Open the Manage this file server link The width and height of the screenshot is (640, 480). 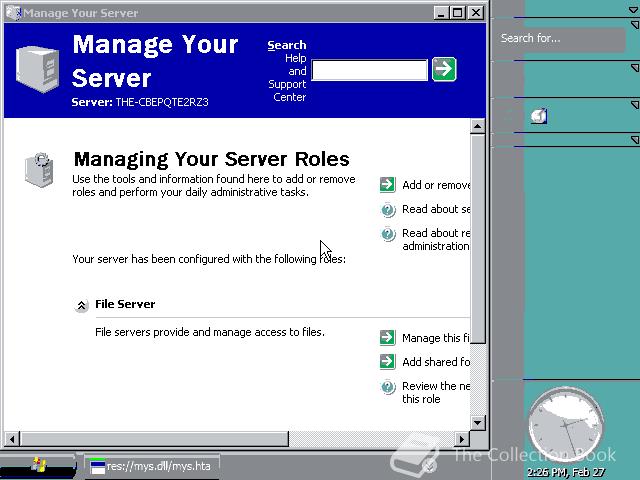click(x=436, y=338)
